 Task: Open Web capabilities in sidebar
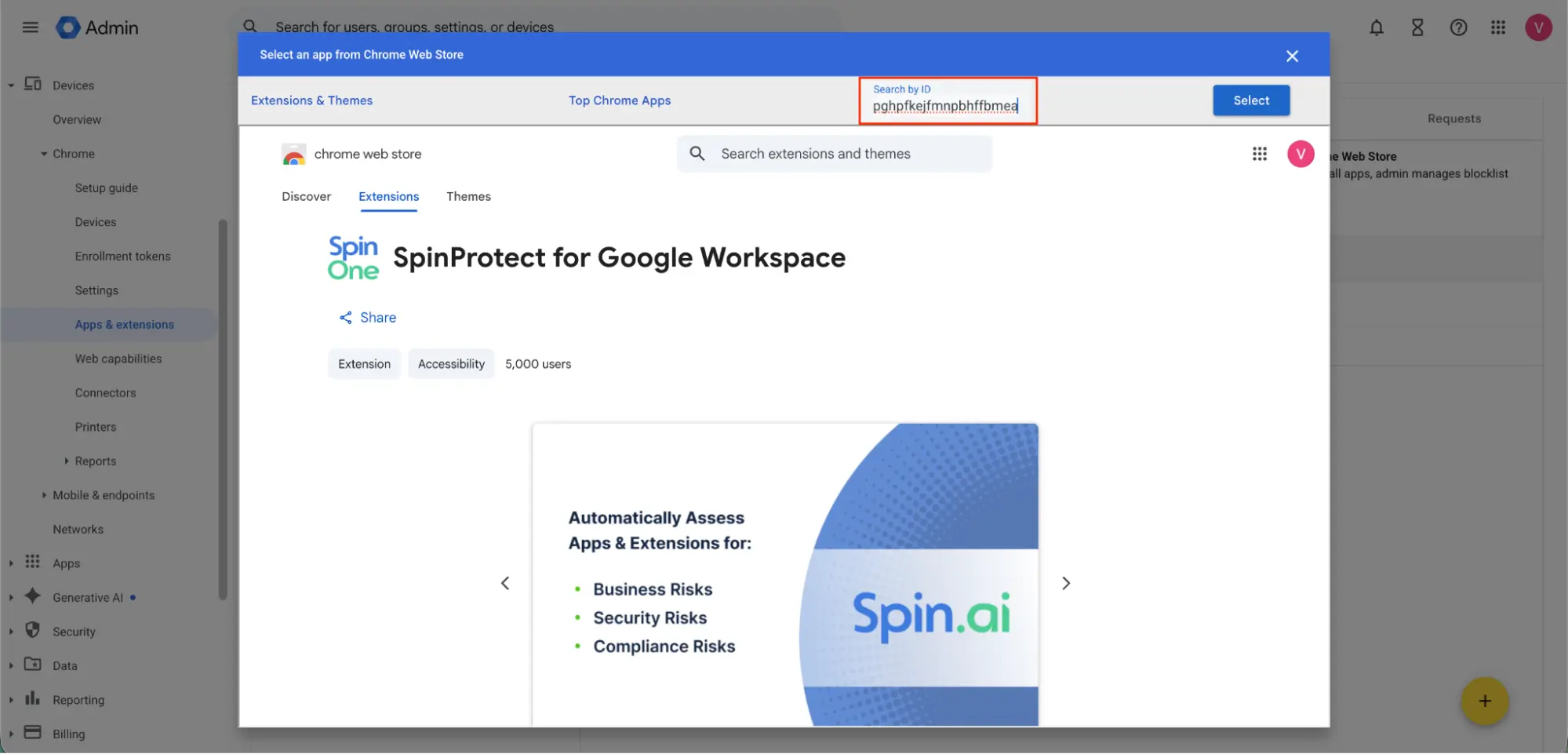[118, 359]
